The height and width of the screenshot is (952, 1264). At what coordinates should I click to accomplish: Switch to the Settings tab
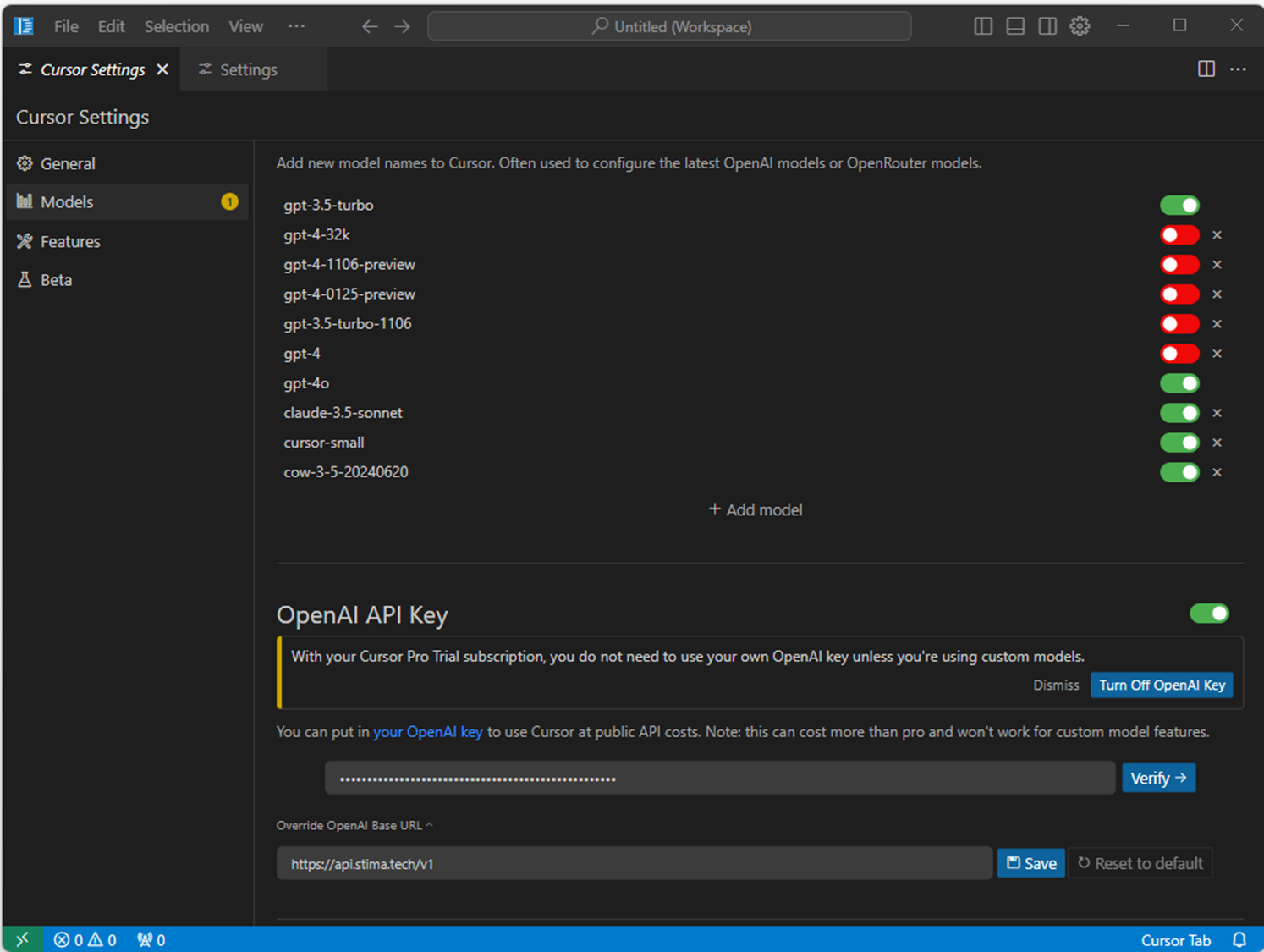(x=247, y=69)
